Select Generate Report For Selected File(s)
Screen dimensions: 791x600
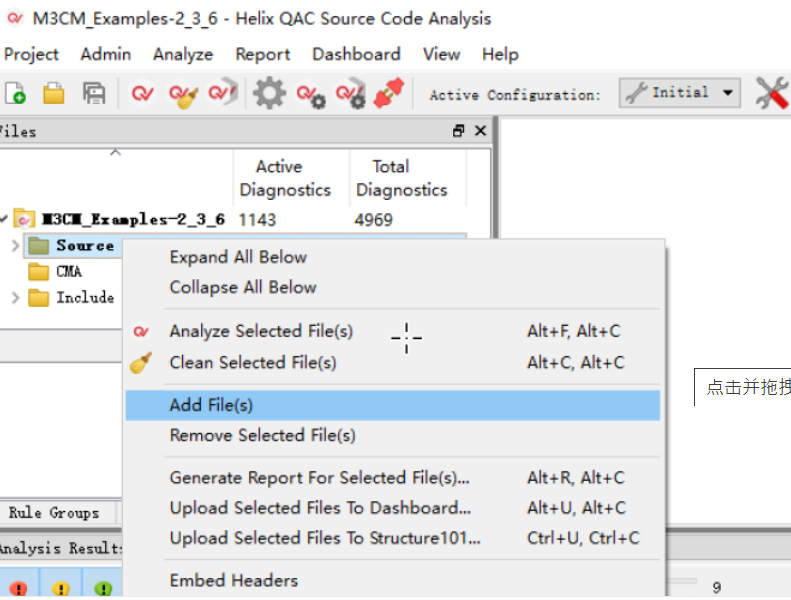392,478
